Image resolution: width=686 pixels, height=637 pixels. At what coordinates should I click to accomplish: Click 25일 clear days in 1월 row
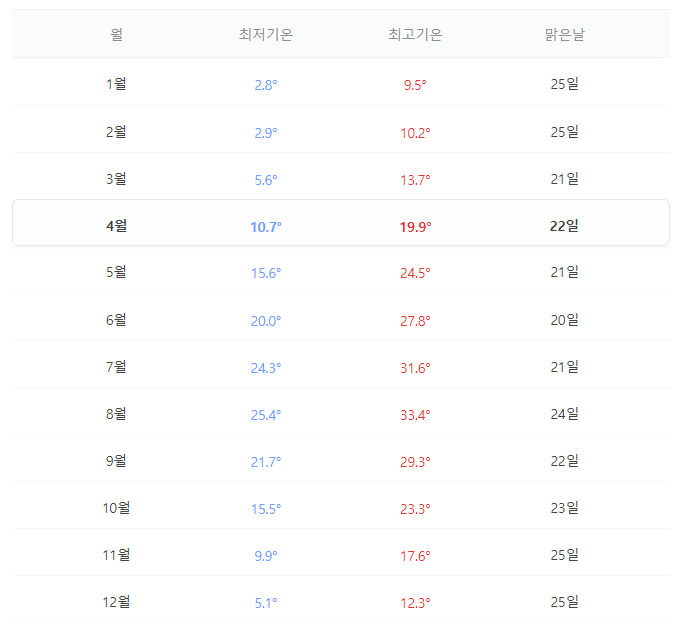pos(564,84)
